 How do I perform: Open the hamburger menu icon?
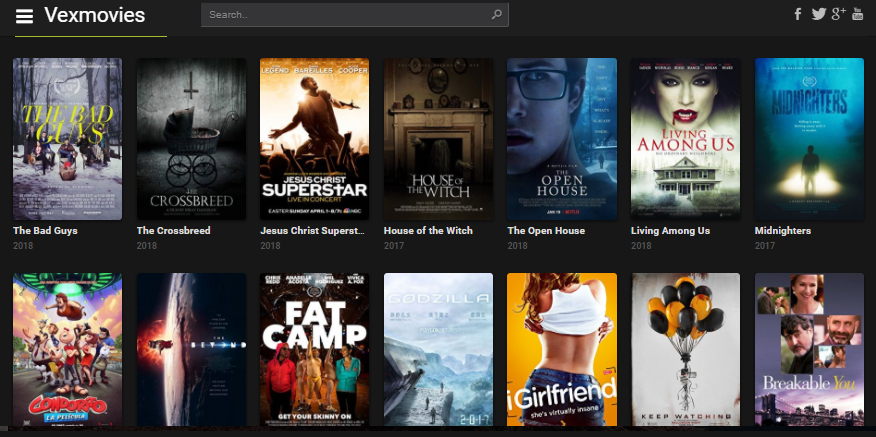pos(24,16)
